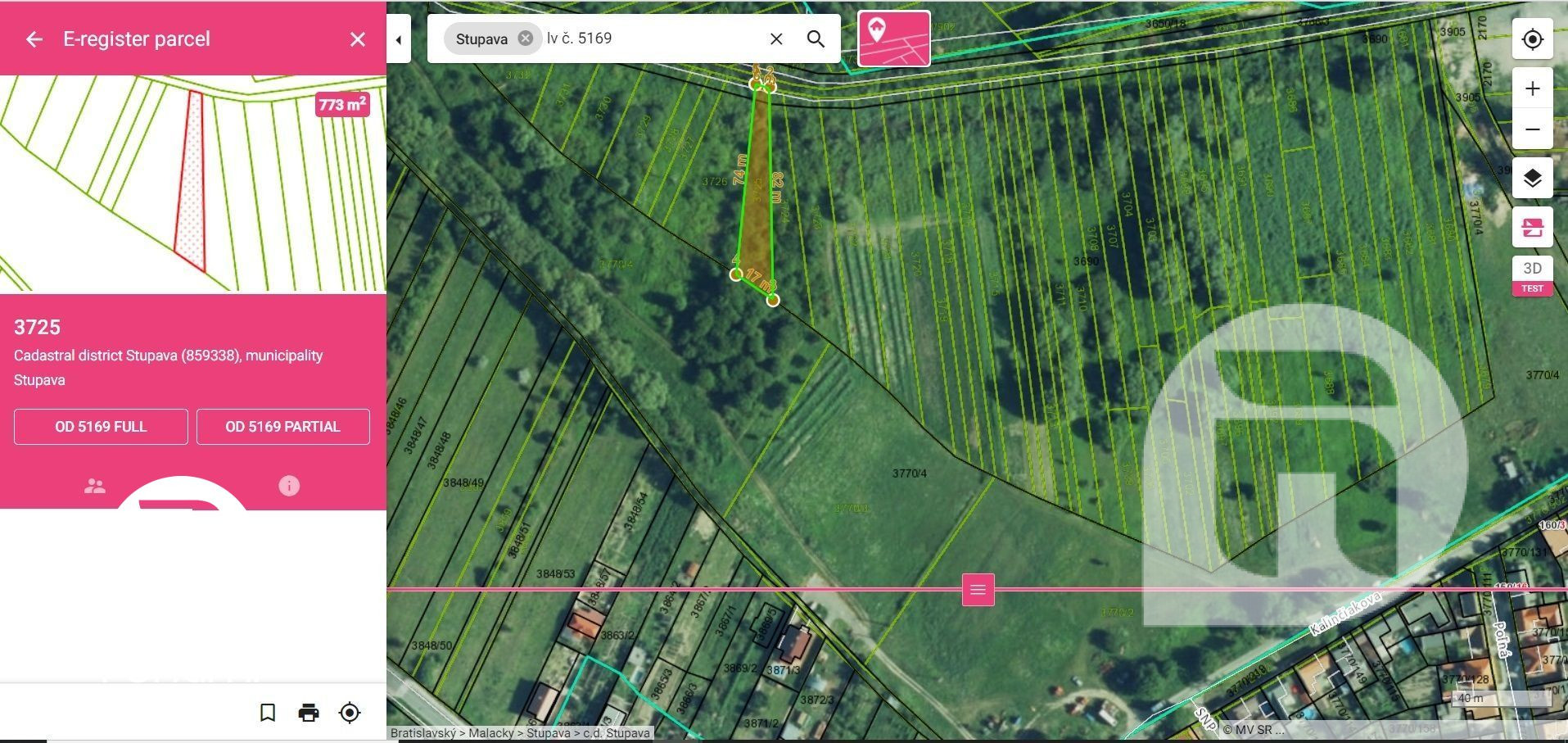Locate my position on the map
1568x743 pixels.
[1532, 39]
